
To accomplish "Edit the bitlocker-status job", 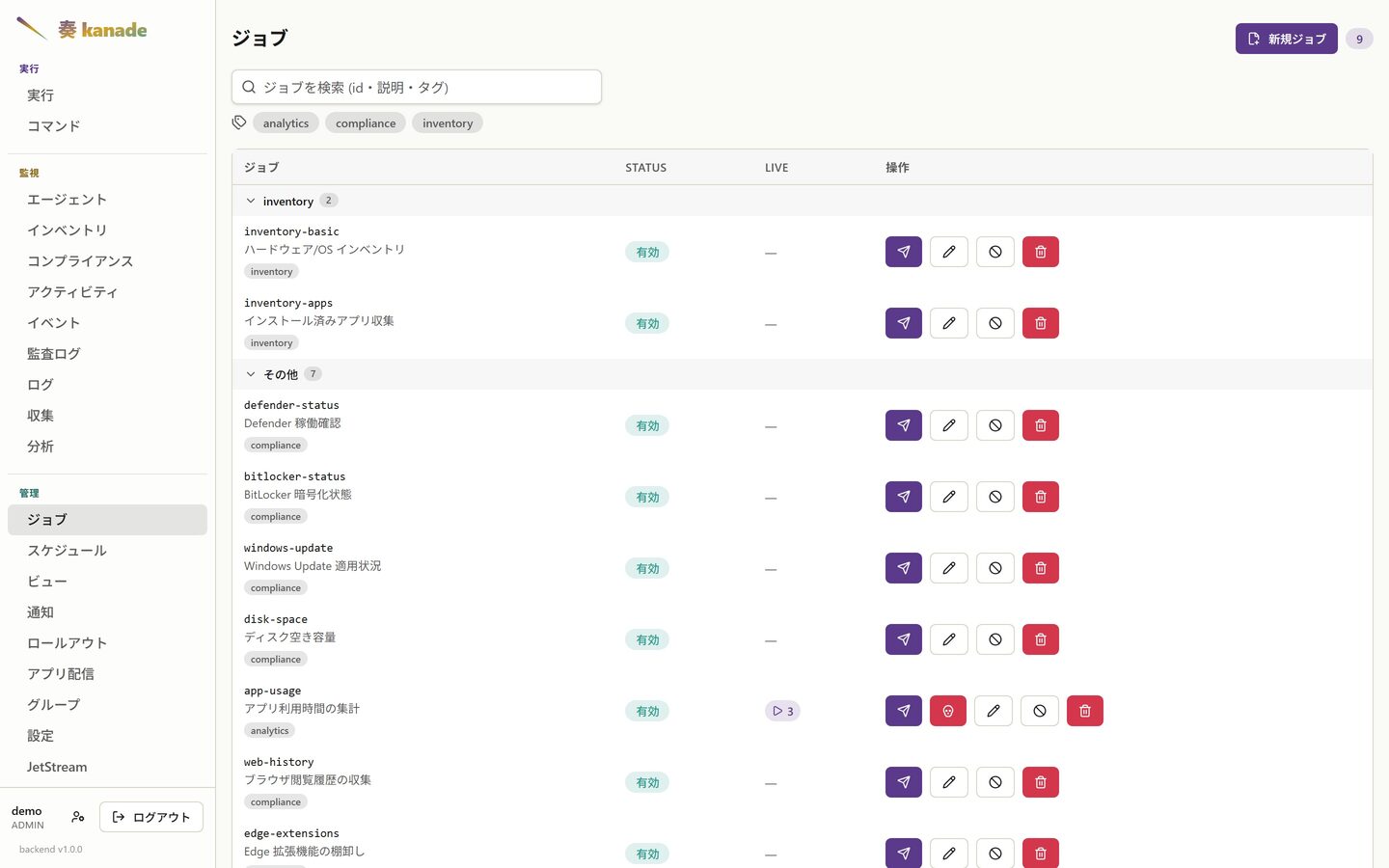I will pos(949,497).
